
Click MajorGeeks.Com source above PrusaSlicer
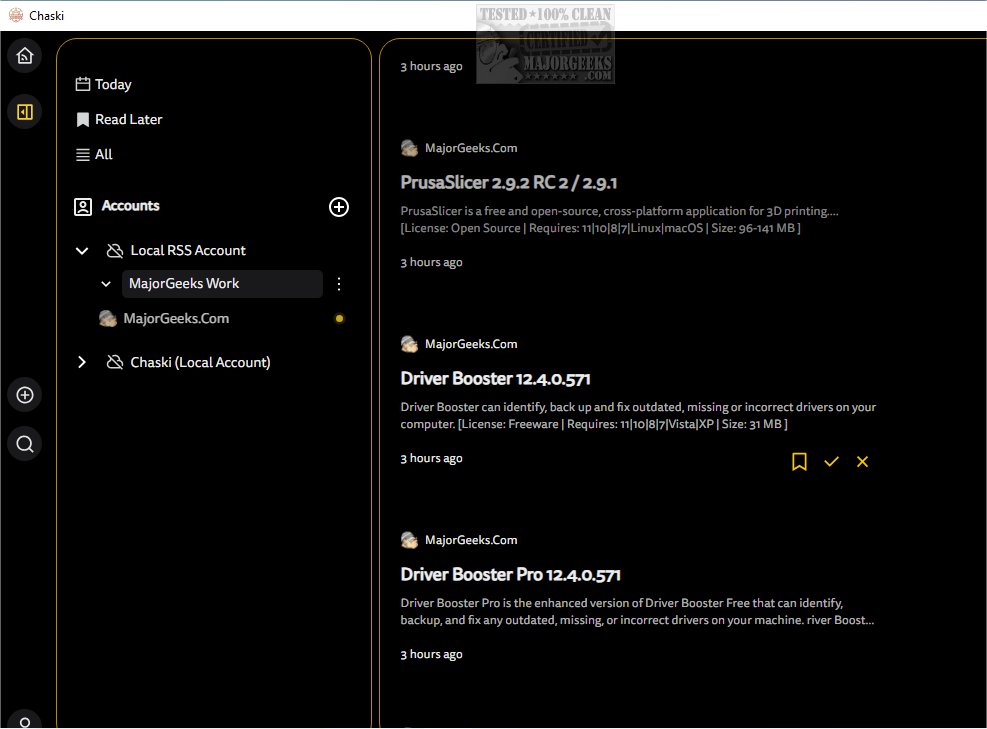tap(471, 148)
